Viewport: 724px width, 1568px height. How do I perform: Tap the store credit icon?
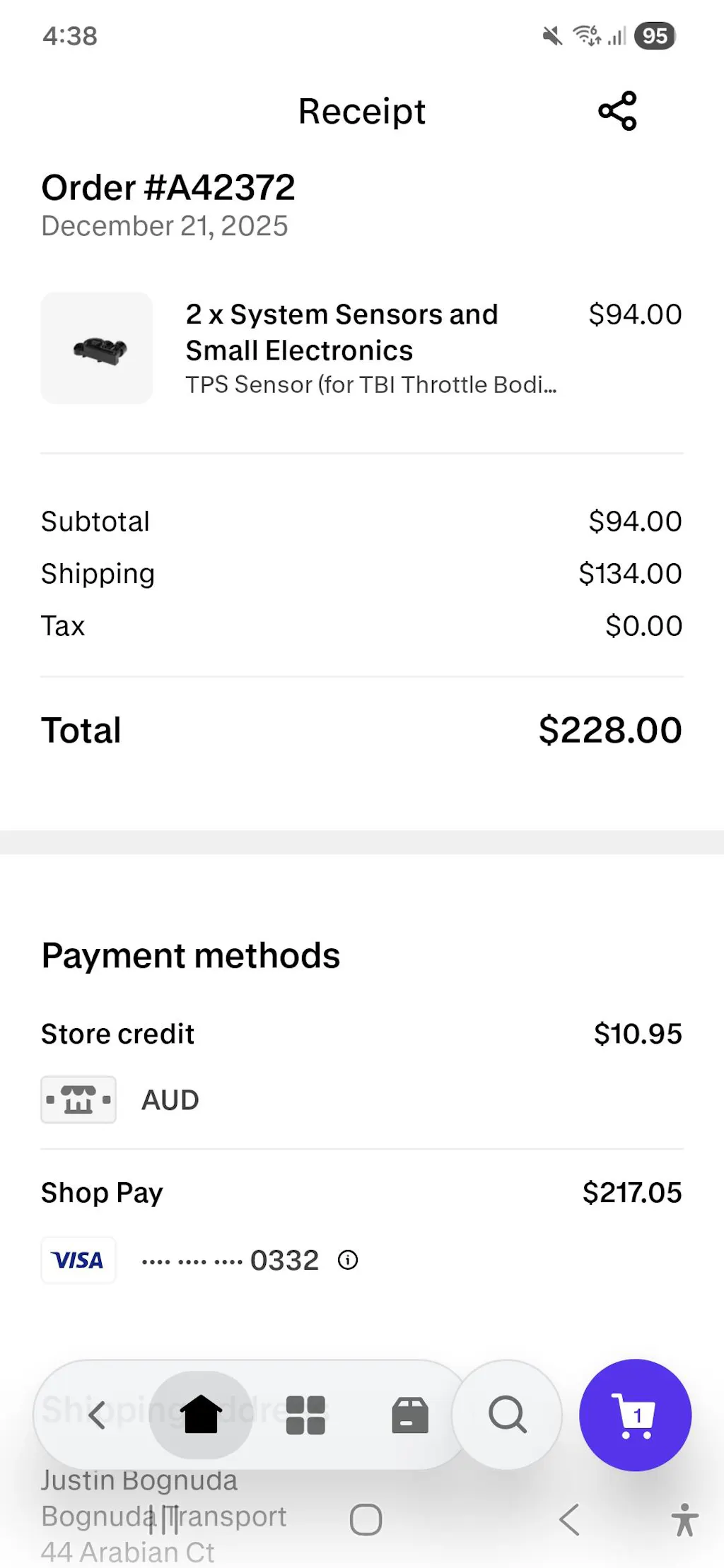click(x=78, y=1100)
